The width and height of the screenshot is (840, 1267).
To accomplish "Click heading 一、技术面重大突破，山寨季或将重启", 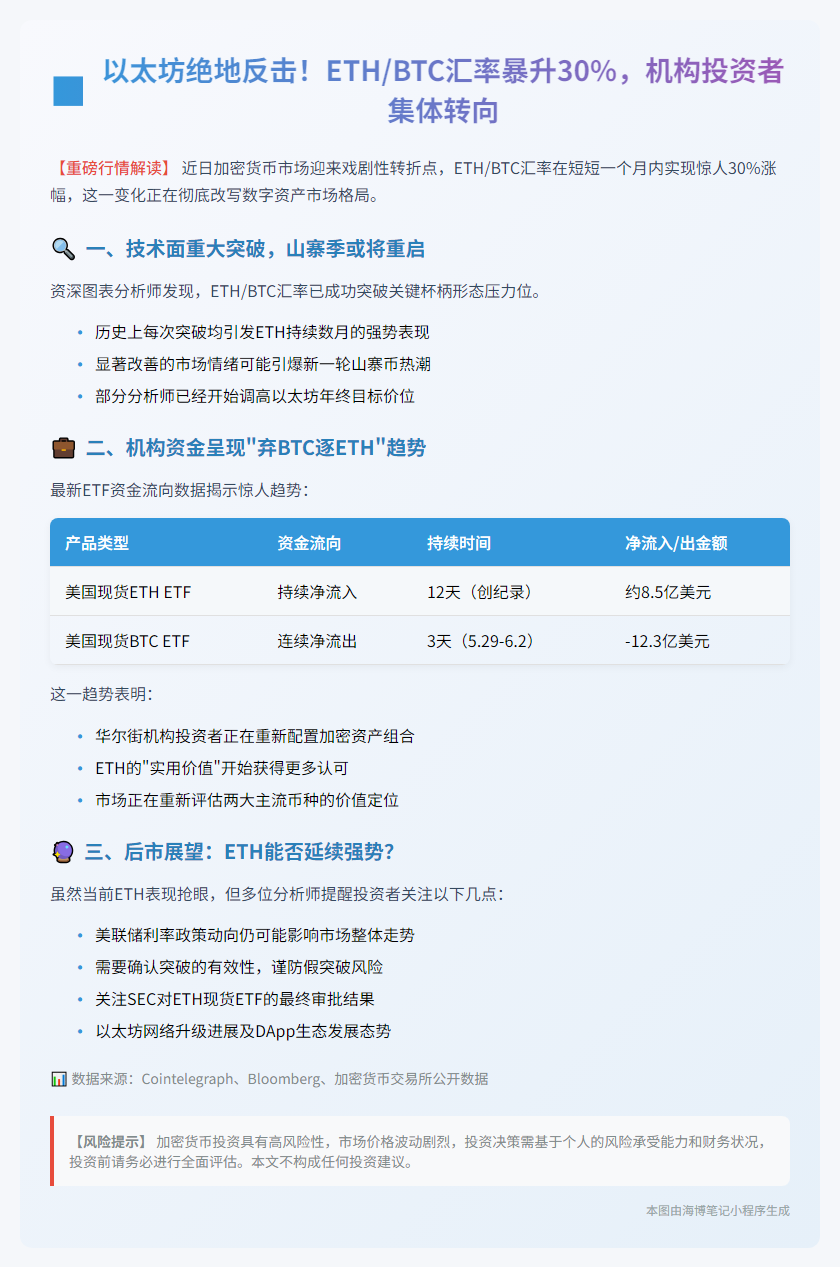I will 256,249.
